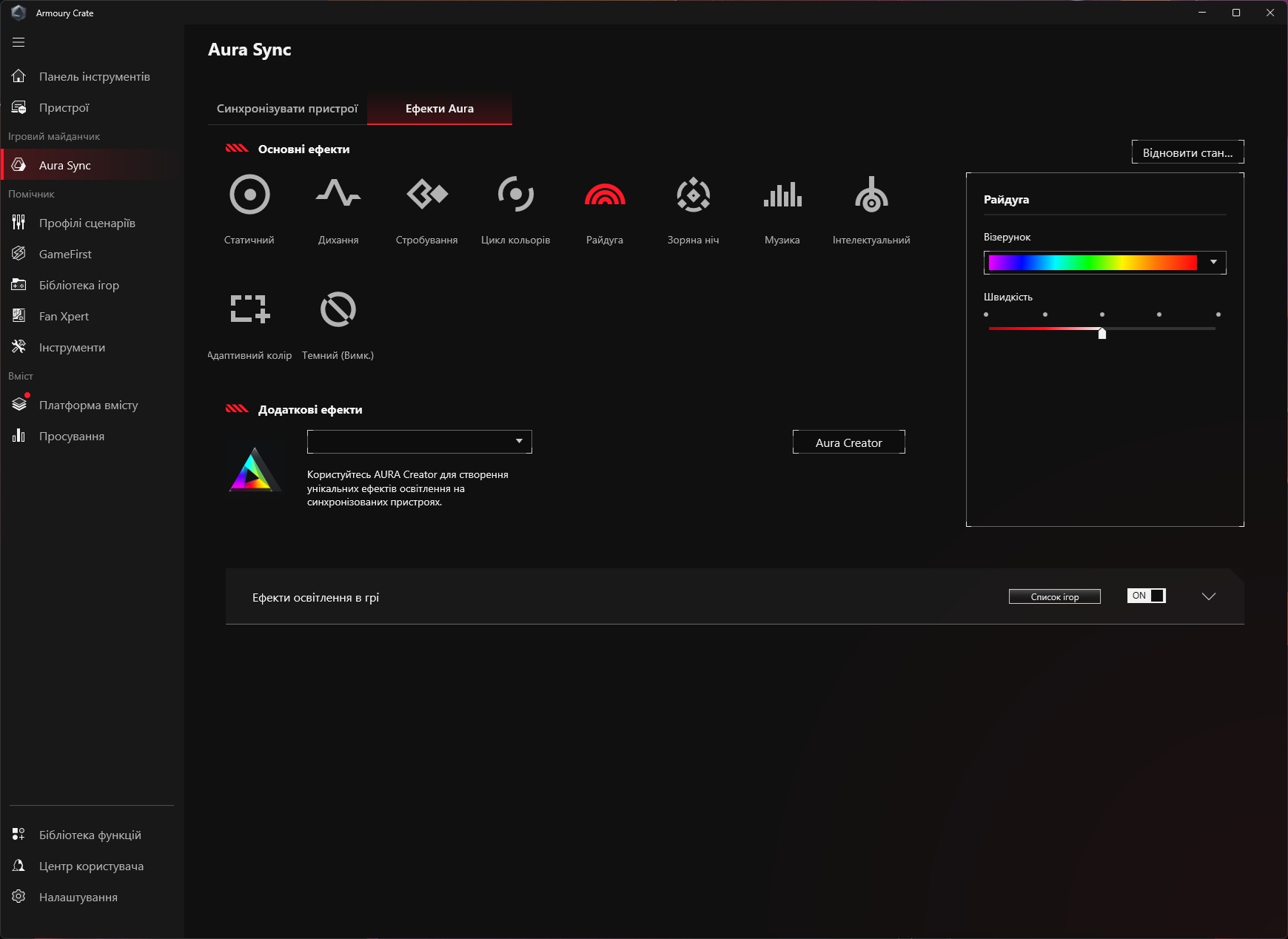
Task: Open GameFirst from sidebar
Action: click(x=93, y=254)
